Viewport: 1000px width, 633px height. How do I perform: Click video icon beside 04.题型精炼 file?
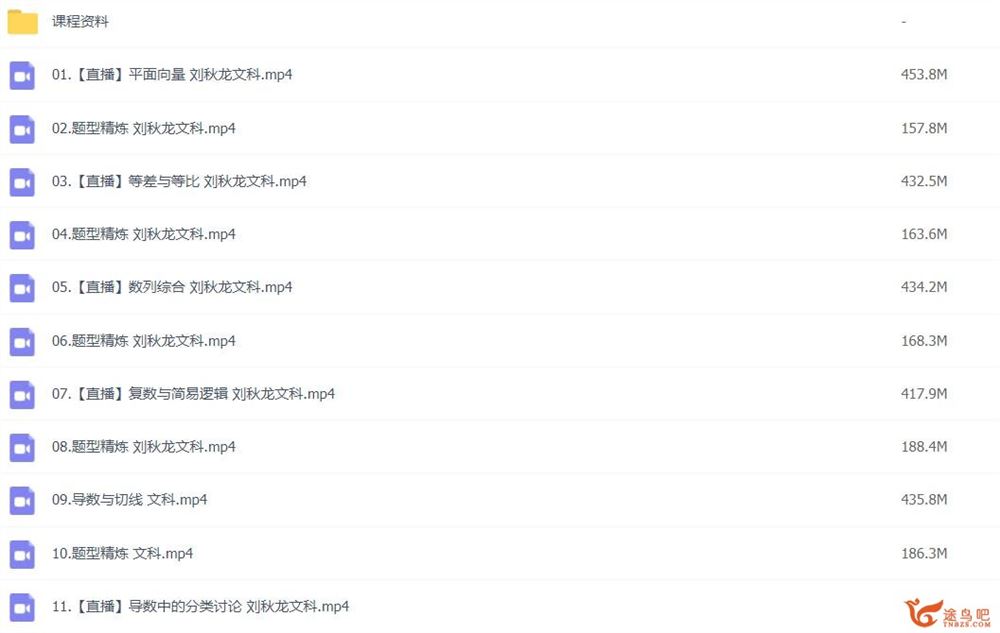[x=22, y=235]
